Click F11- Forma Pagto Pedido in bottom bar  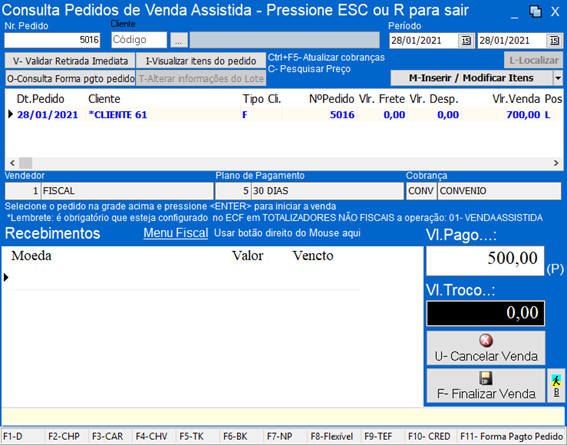[x=511, y=436]
